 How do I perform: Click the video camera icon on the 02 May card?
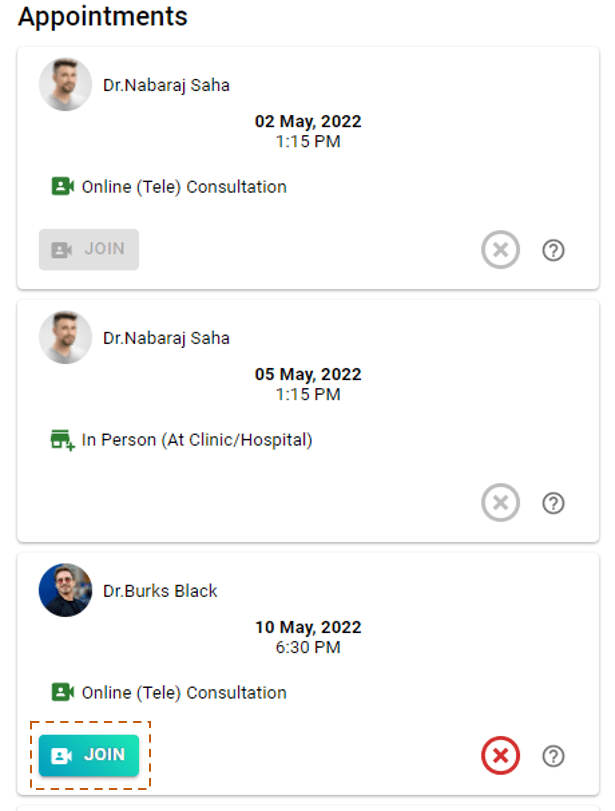[x=63, y=187]
